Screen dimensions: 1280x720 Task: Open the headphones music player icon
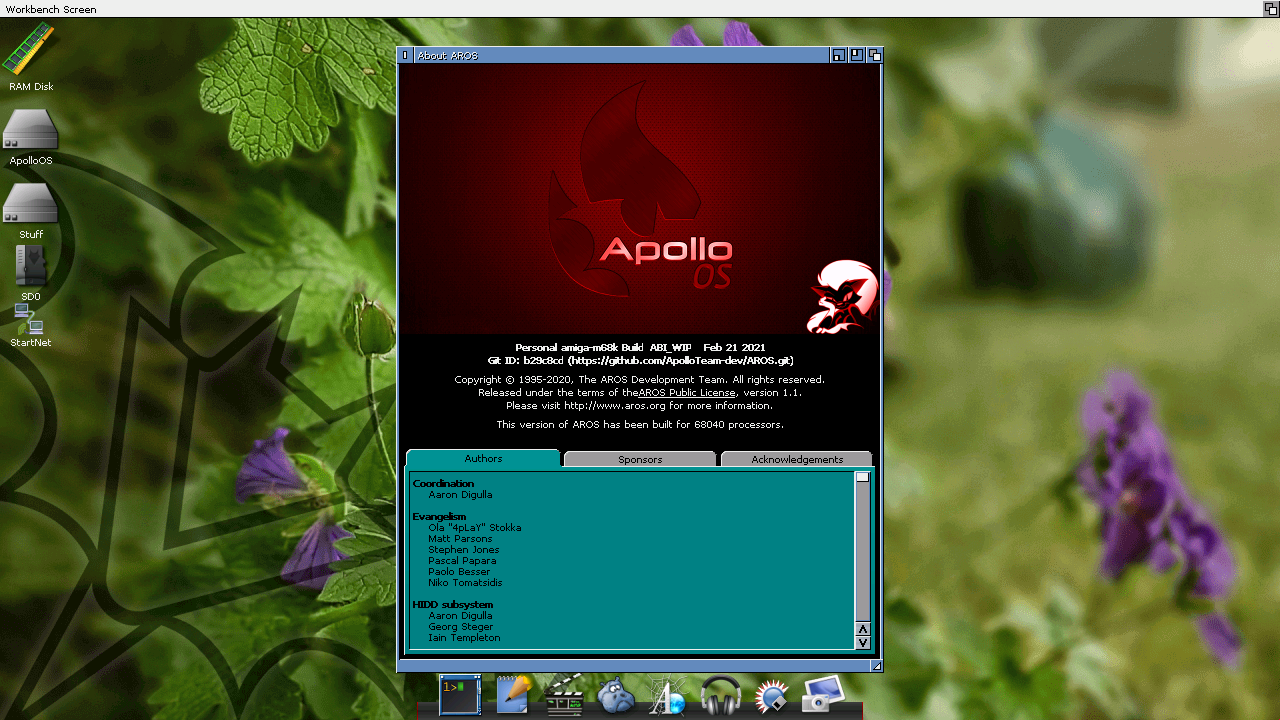point(720,695)
